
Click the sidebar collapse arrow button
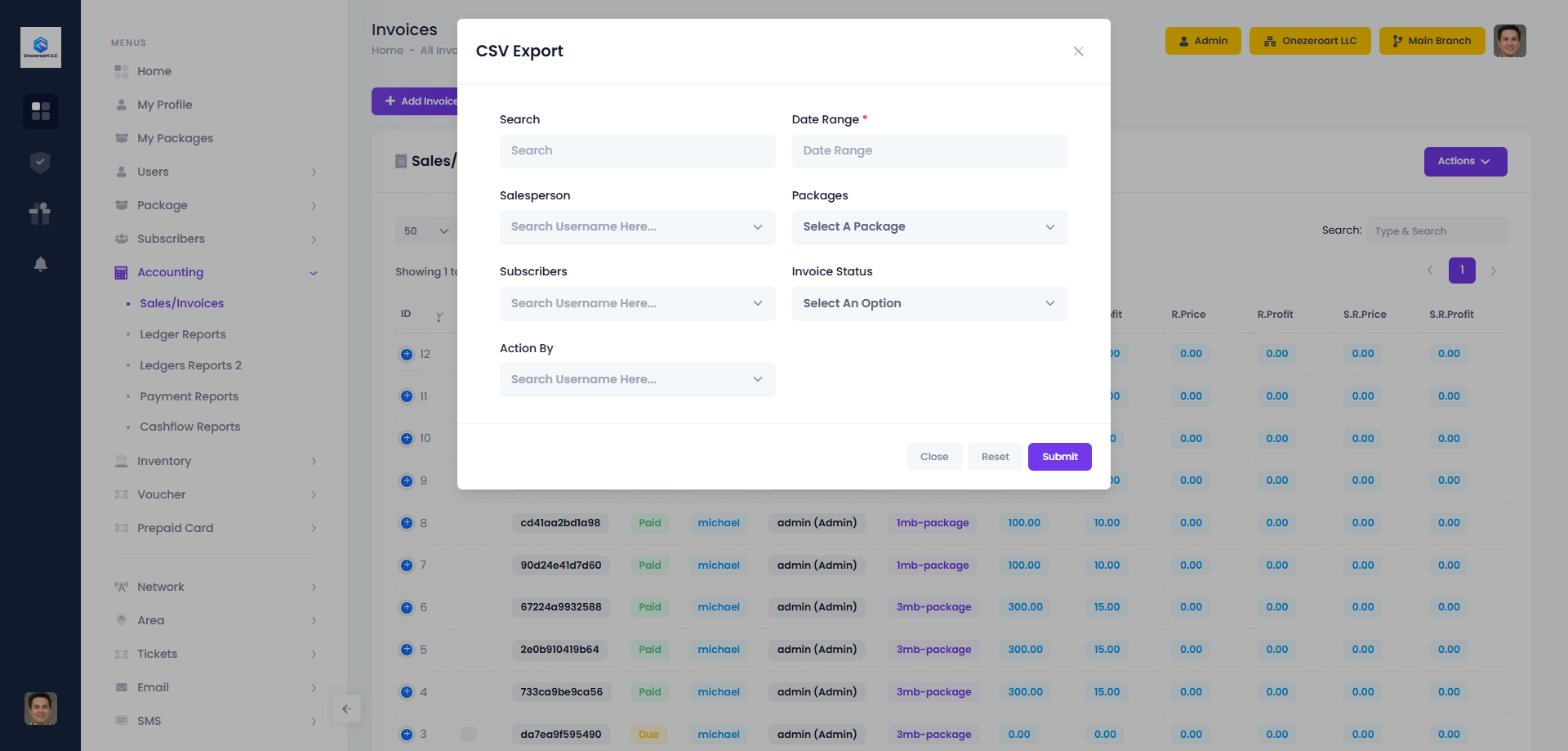(346, 709)
